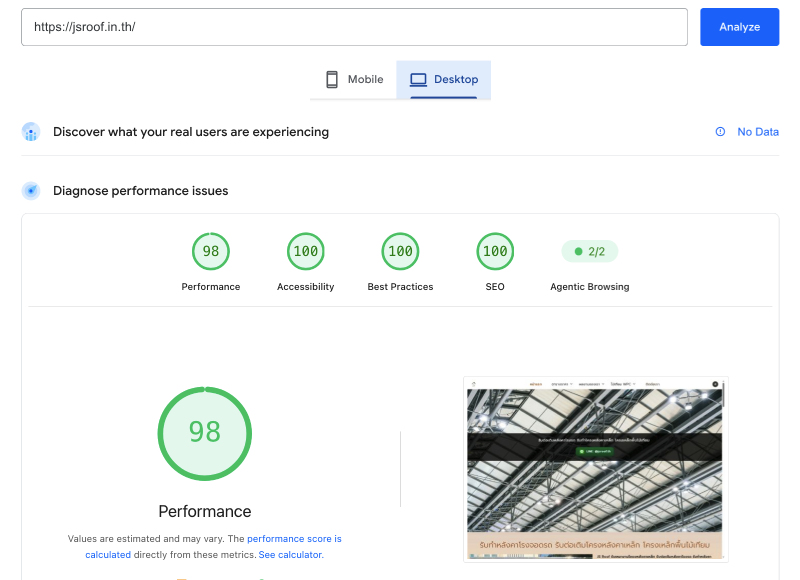Click 'Discover what your real users are experiencing' heading

(191, 132)
